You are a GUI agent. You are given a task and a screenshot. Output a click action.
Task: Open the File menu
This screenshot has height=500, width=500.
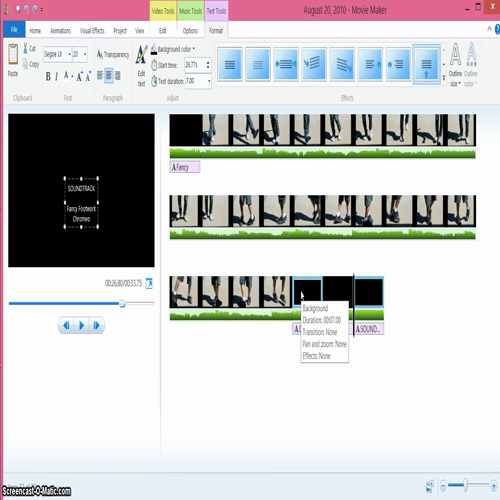tap(14, 30)
